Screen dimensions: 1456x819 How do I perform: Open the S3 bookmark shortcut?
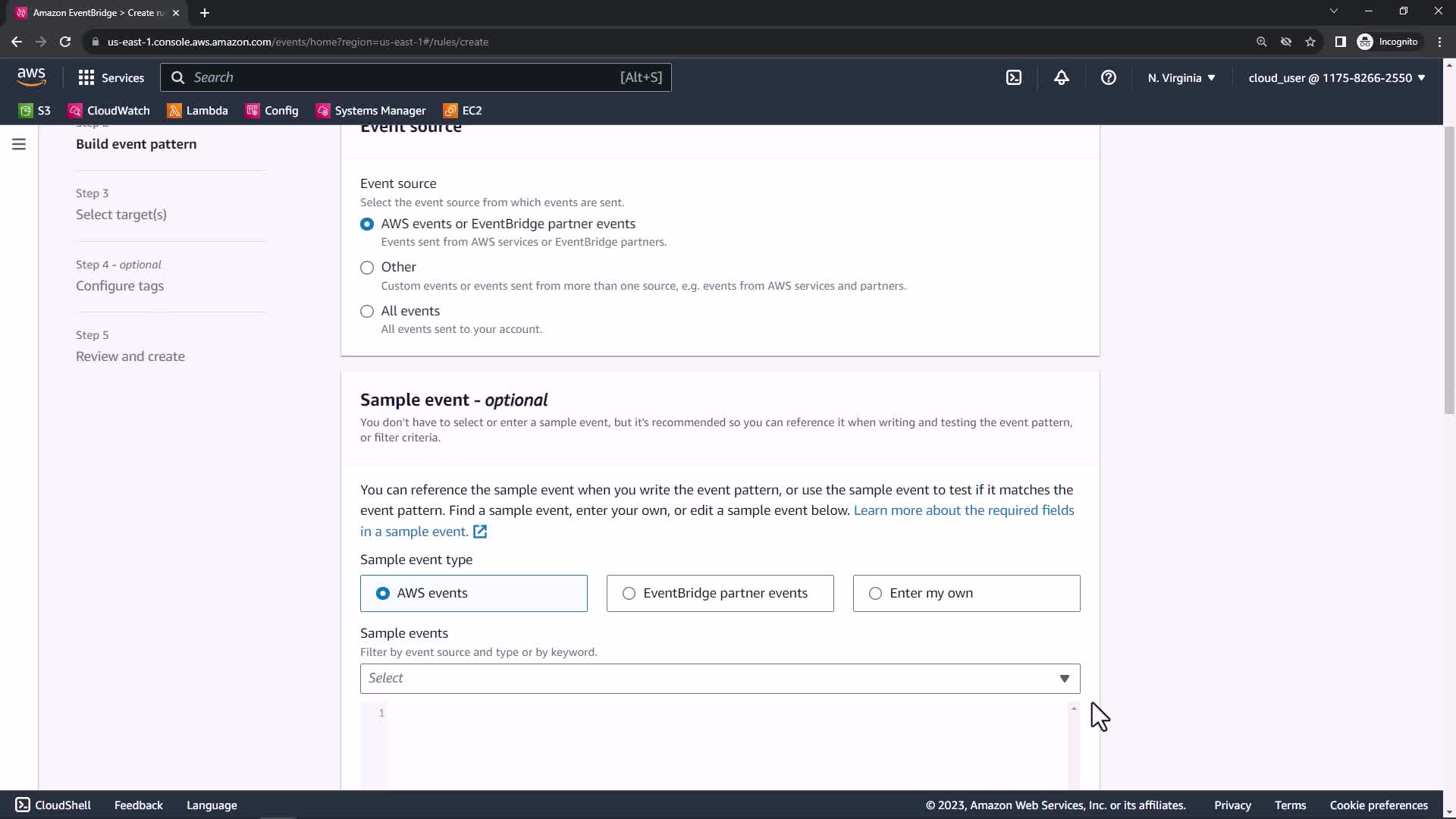[x=35, y=111]
